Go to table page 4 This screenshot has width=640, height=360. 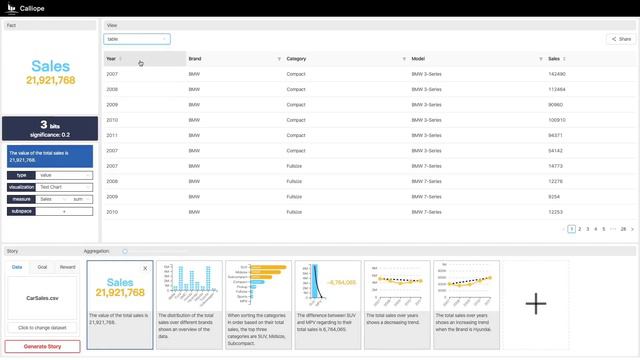[596, 229]
